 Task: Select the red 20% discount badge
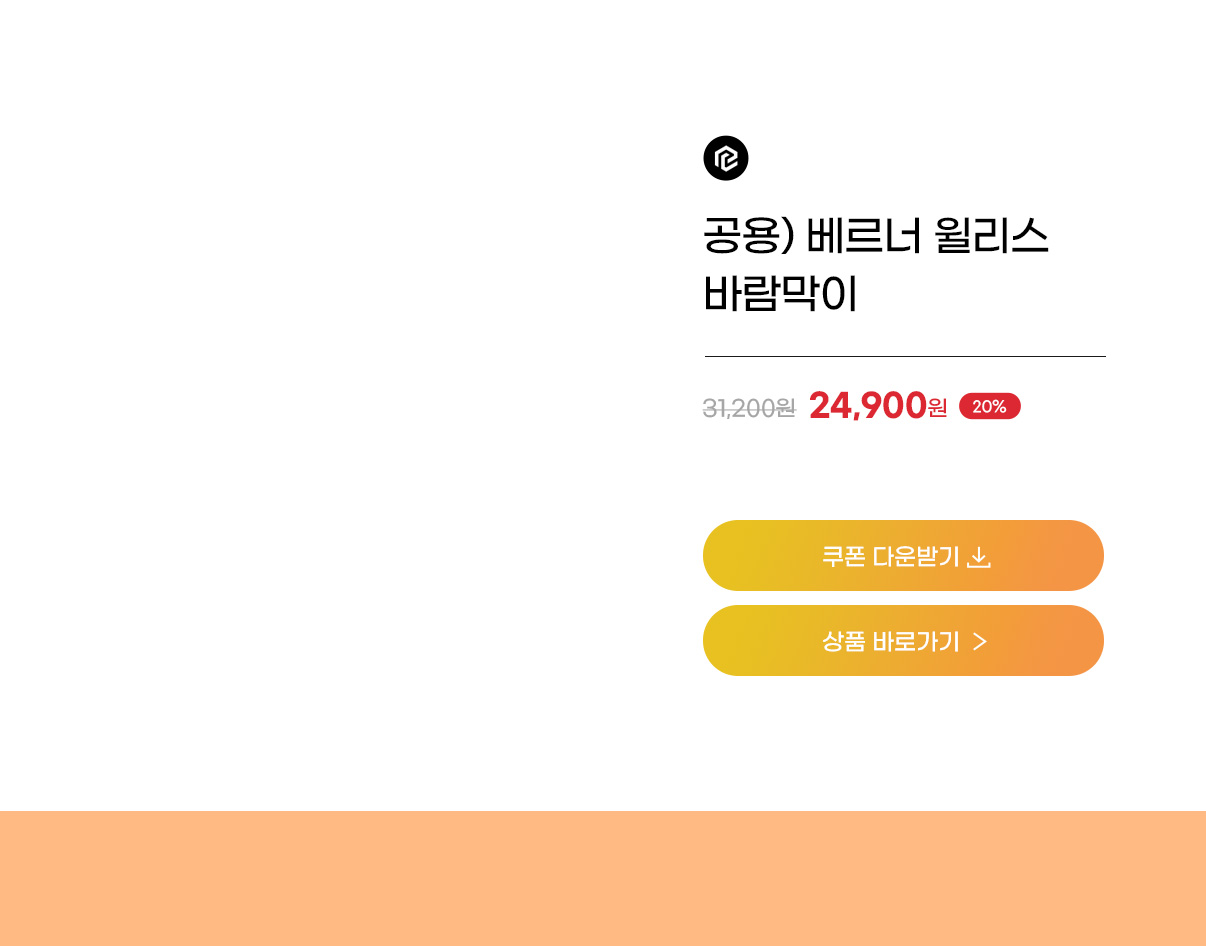point(990,406)
